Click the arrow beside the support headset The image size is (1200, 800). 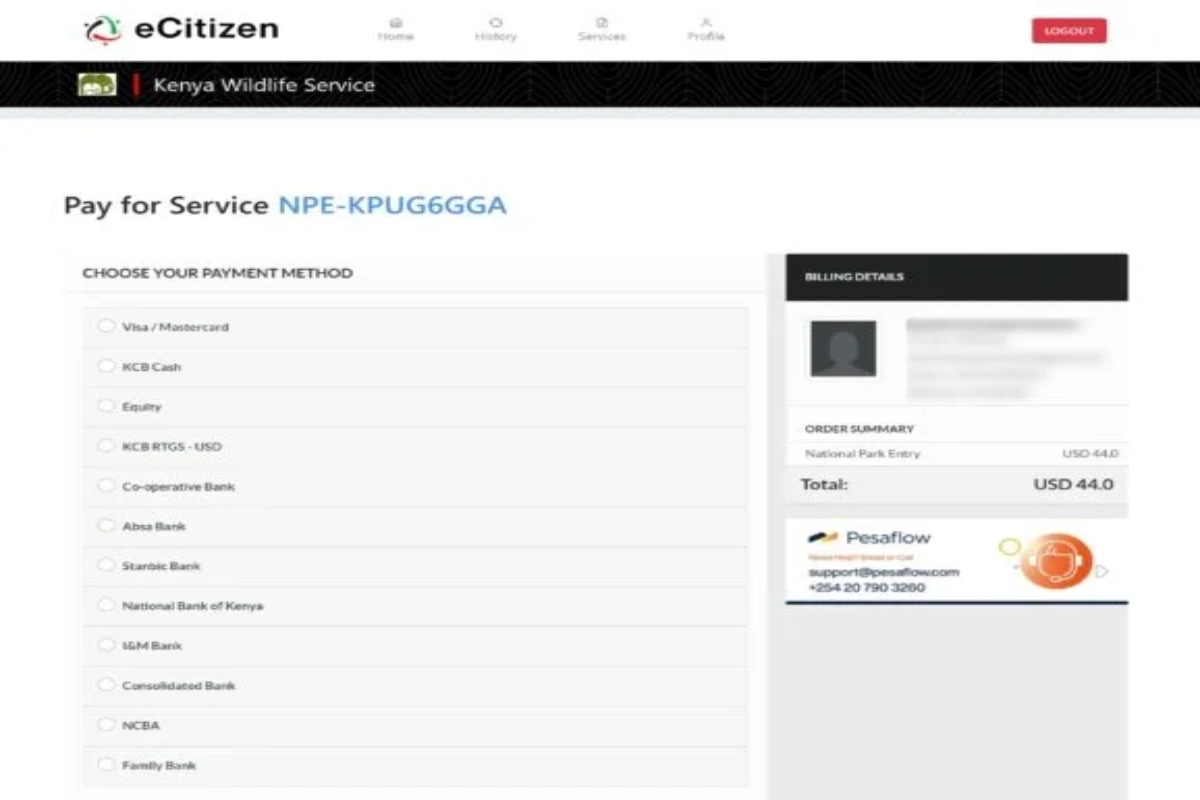[x=1102, y=572]
